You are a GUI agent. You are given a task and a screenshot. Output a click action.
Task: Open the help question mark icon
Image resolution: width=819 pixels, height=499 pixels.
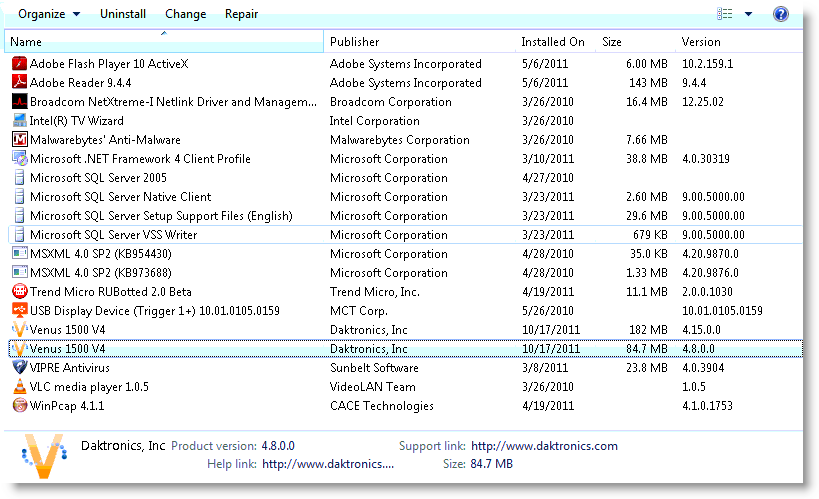click(781, 14)
